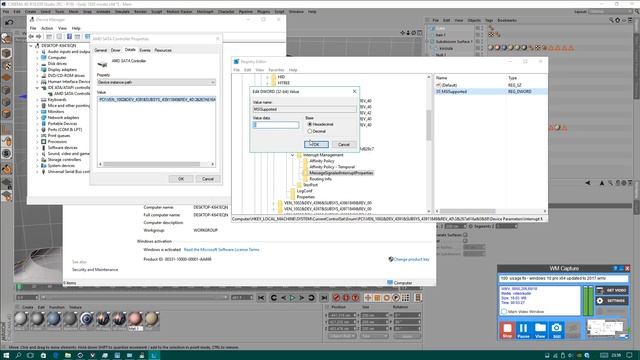This screenshot has height=360, width=640.
Task: Select the tan material sphere
Action: (x=151, y=319)
